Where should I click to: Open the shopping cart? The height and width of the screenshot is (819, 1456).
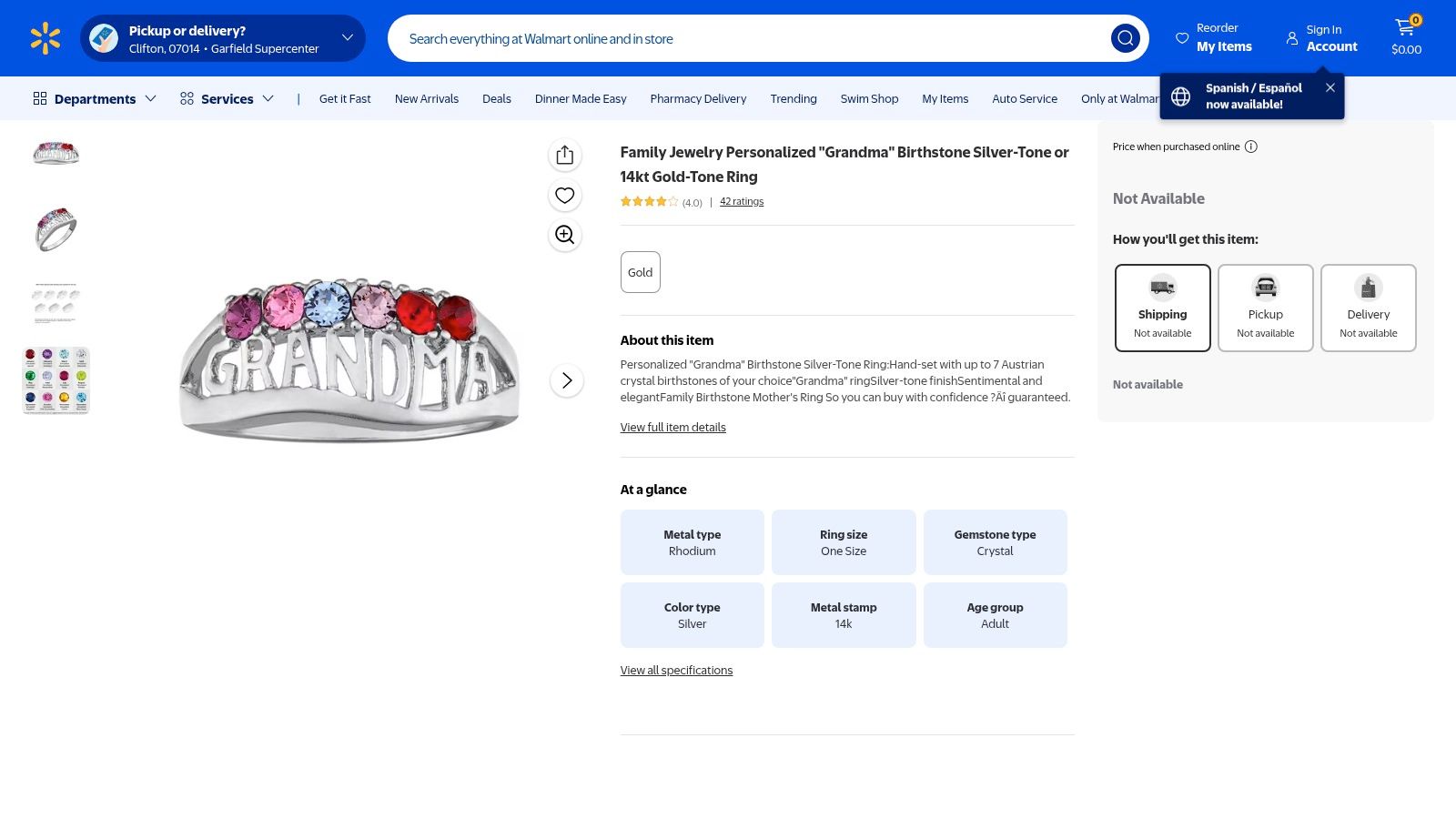1406,38
